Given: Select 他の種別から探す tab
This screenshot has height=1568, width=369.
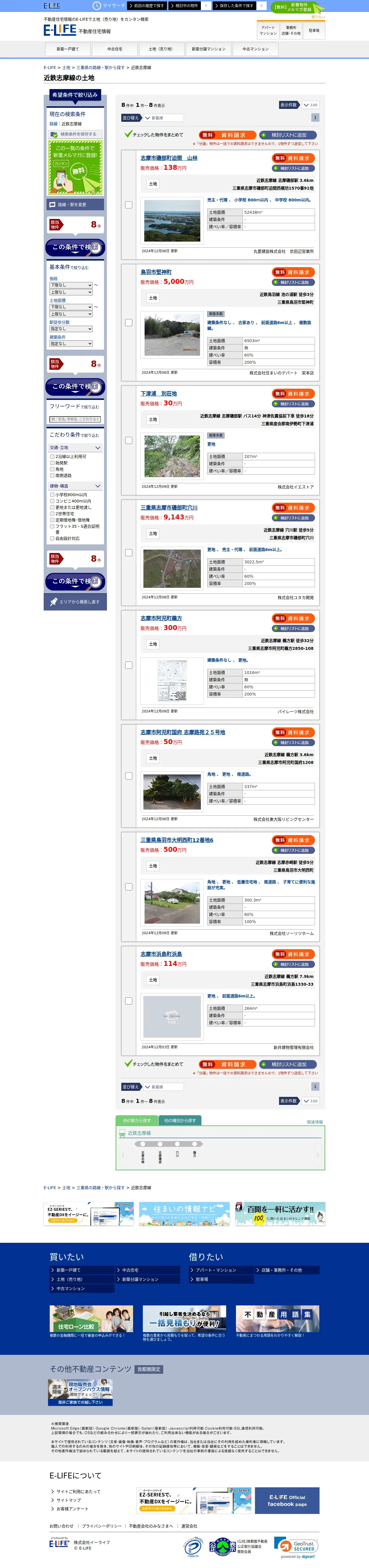Looking at the screenshot, I should [x=180, y=1120].
